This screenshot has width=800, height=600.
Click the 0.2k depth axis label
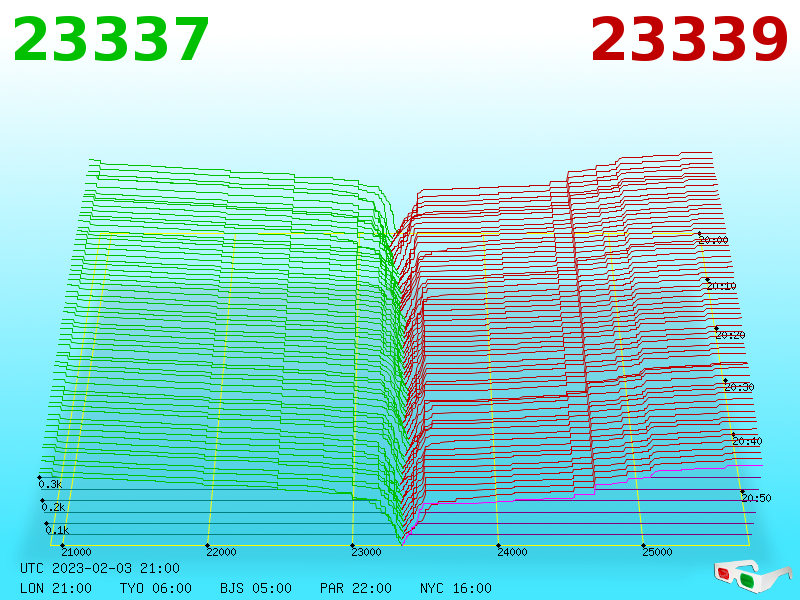(53, 507)
